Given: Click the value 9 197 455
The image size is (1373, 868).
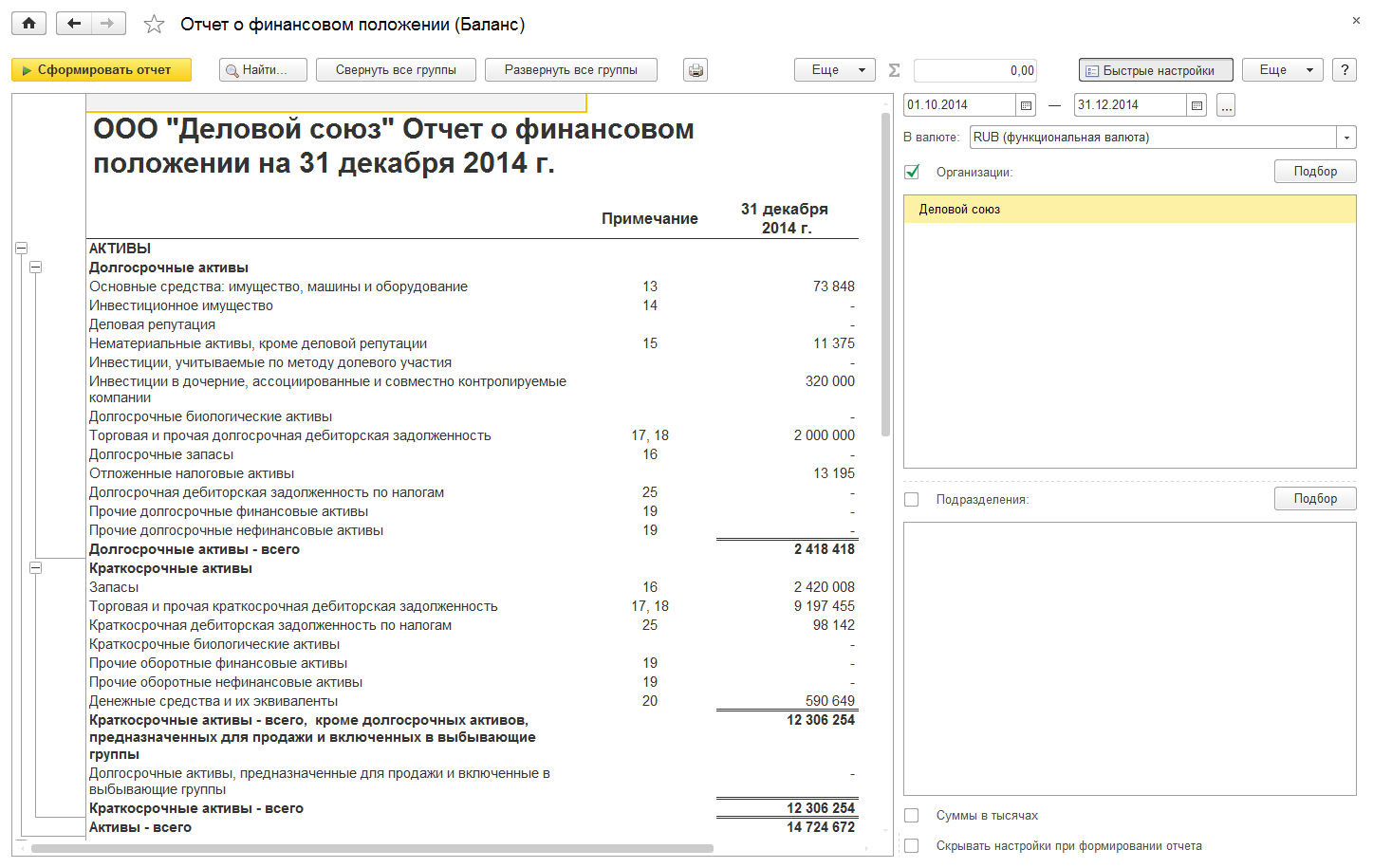Looking at the screenshot, I should tap(825, 606).
